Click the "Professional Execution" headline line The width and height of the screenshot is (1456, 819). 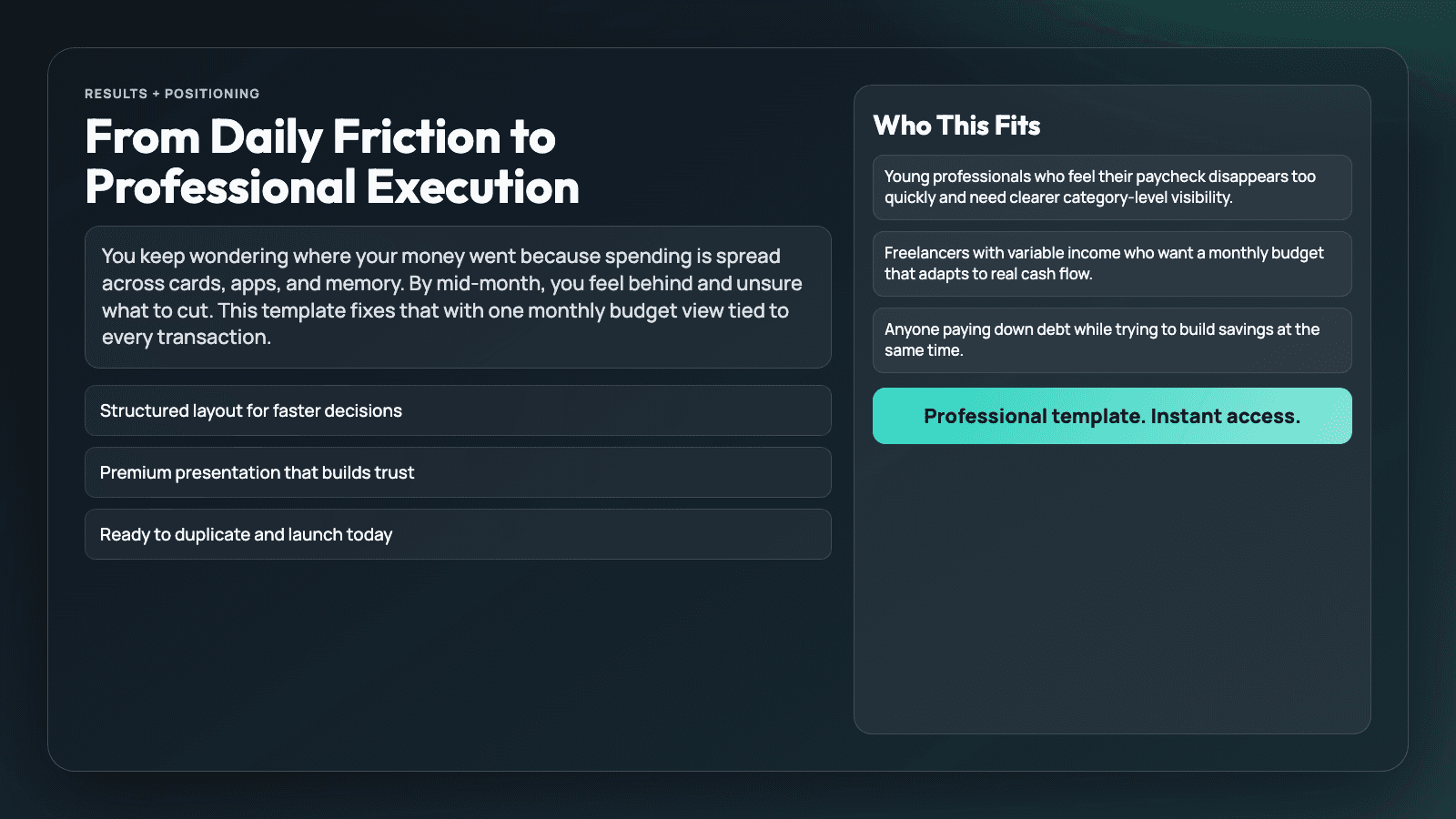click(x=332, y=187)
